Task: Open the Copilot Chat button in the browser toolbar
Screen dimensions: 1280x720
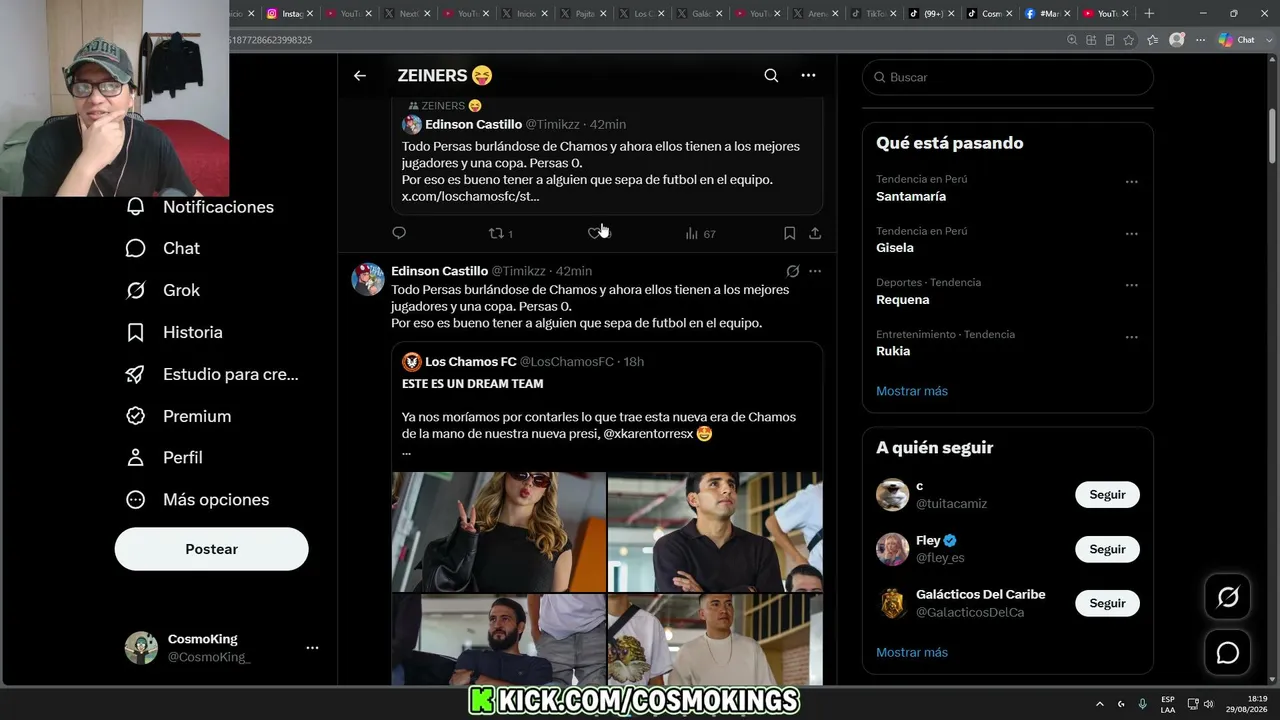Action: [1237, 40]
